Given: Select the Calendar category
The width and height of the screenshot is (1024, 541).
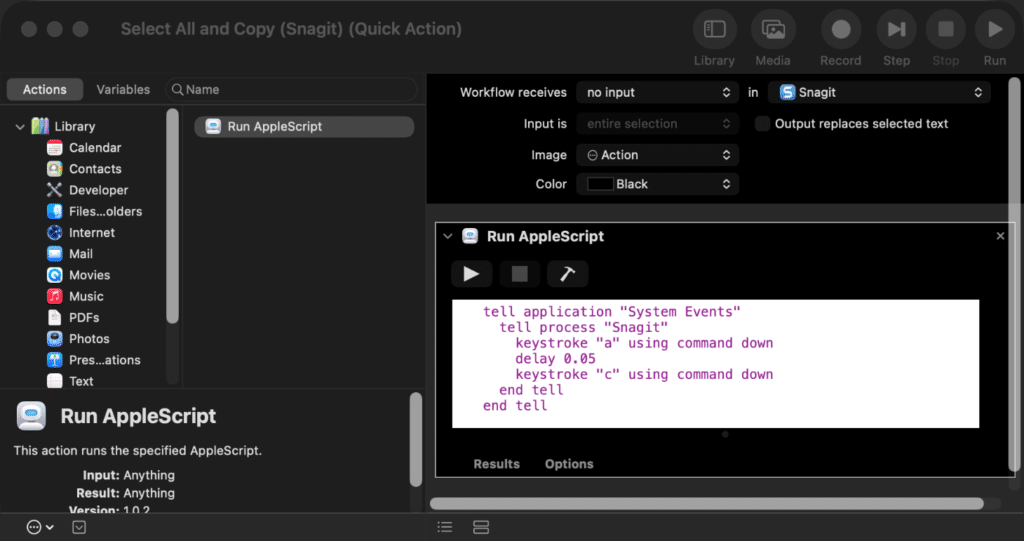Looking at the screenshot, I should [95, 148].
